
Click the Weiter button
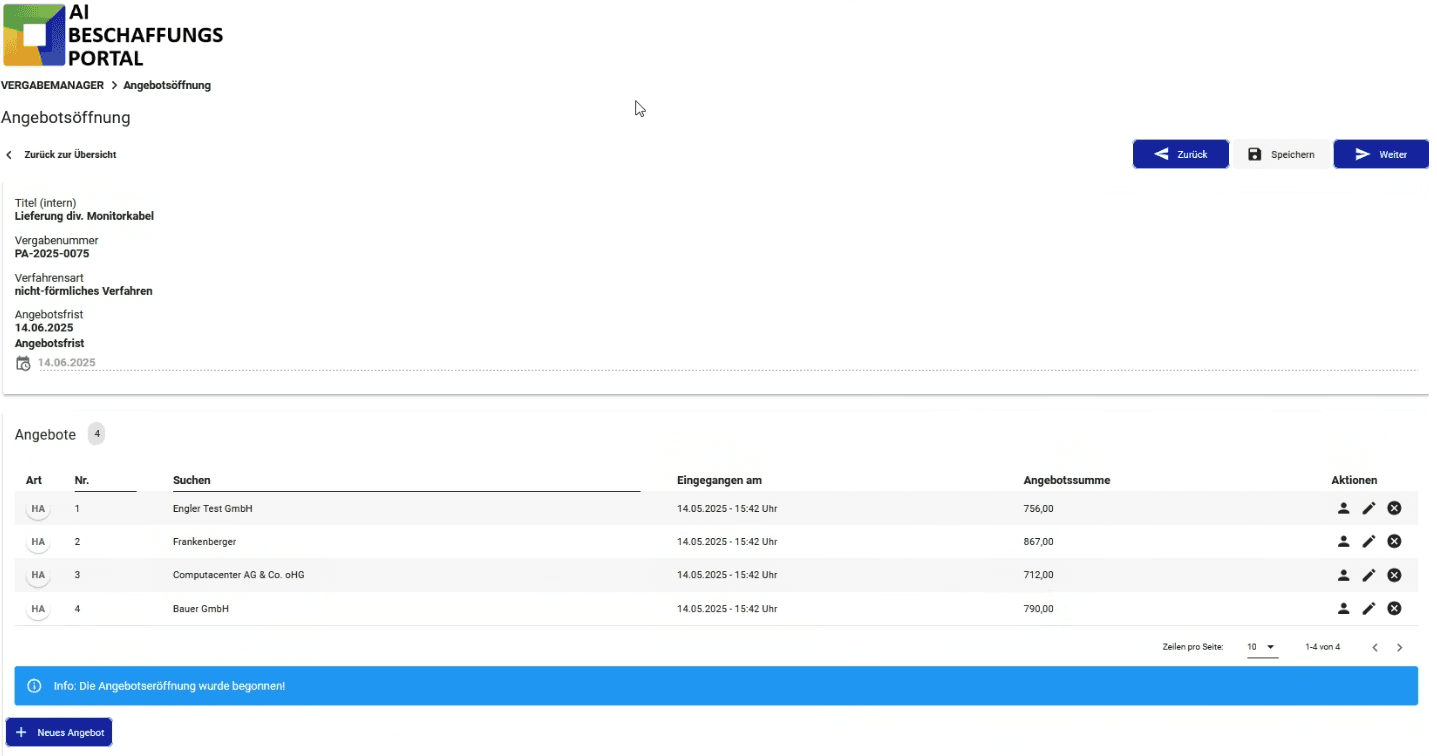pyautogui.click(x=1381, y=154)
